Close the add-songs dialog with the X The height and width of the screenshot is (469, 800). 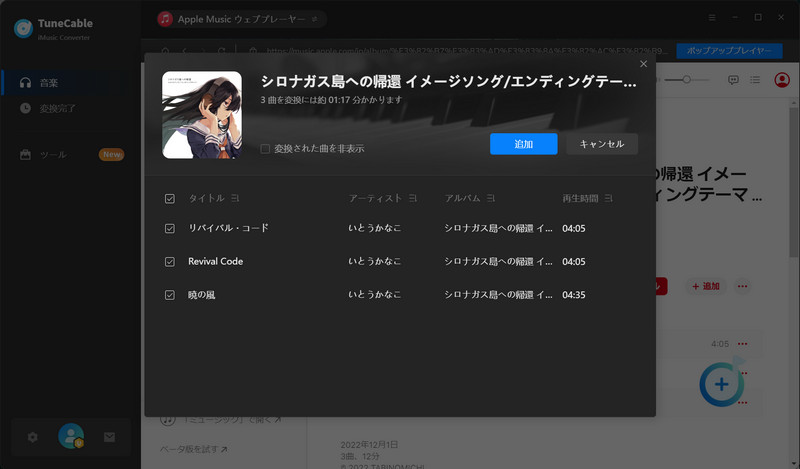(643, 64)
